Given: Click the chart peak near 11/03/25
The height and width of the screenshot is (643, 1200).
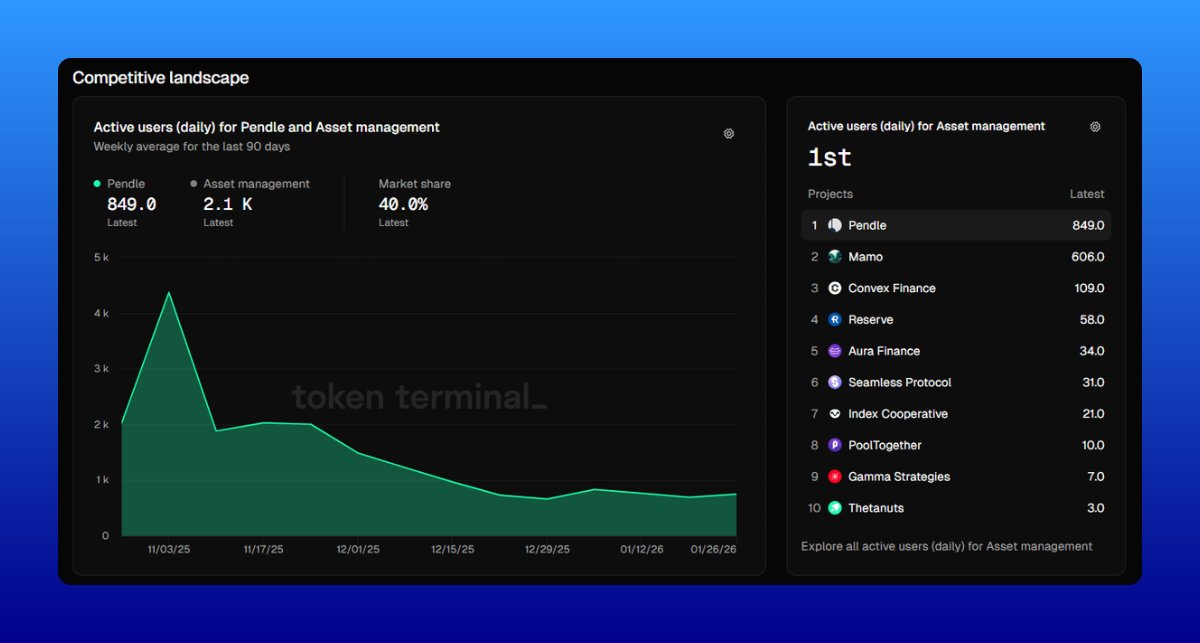Looking at the screenshot, I should pyautogui.click(x=169, y=293).
